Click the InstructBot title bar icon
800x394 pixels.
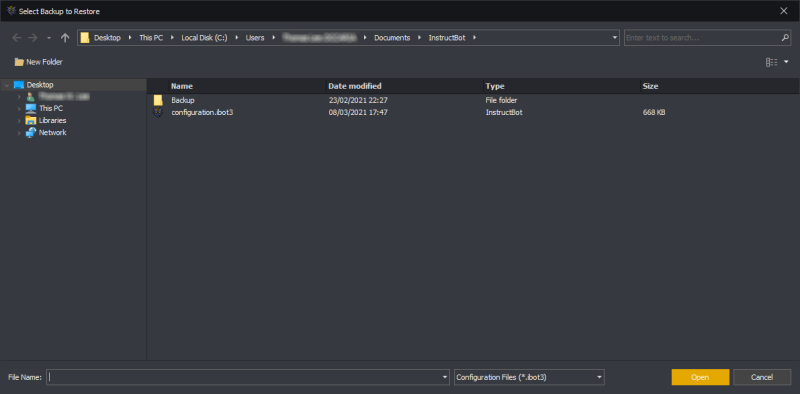pos(11,11)
